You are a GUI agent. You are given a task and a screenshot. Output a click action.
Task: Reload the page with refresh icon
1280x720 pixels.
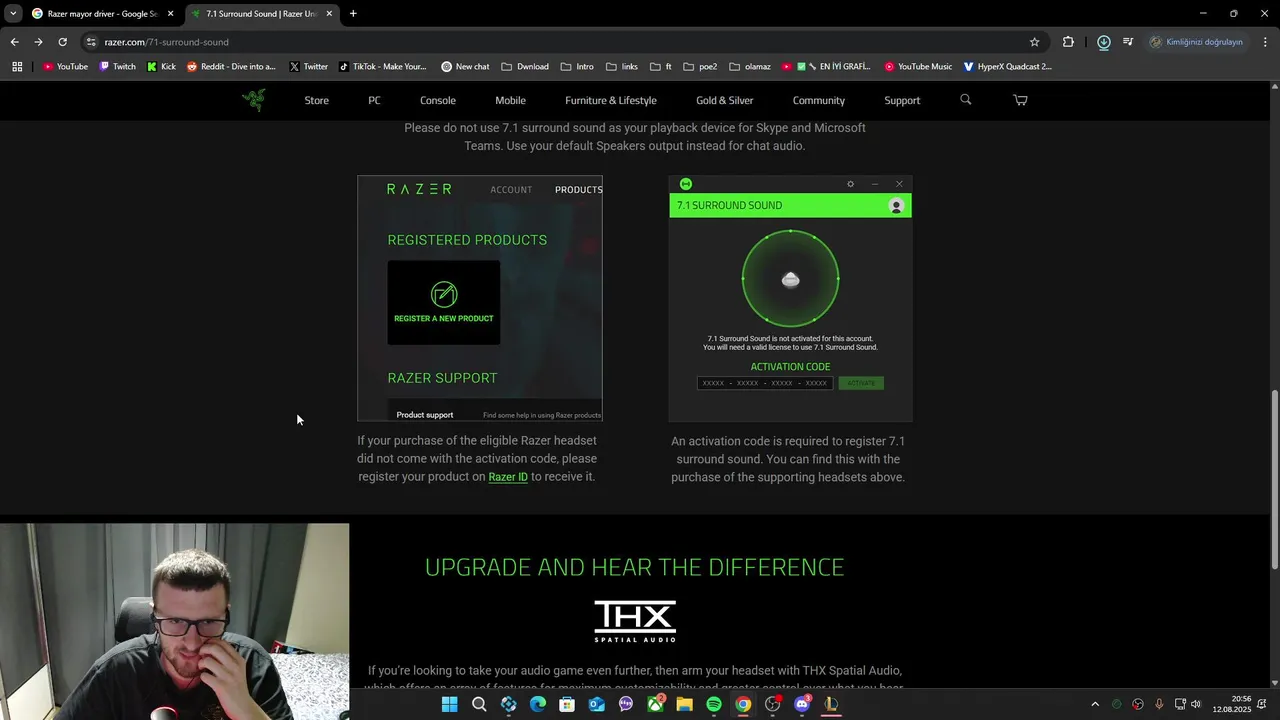(x=62, y=42)
